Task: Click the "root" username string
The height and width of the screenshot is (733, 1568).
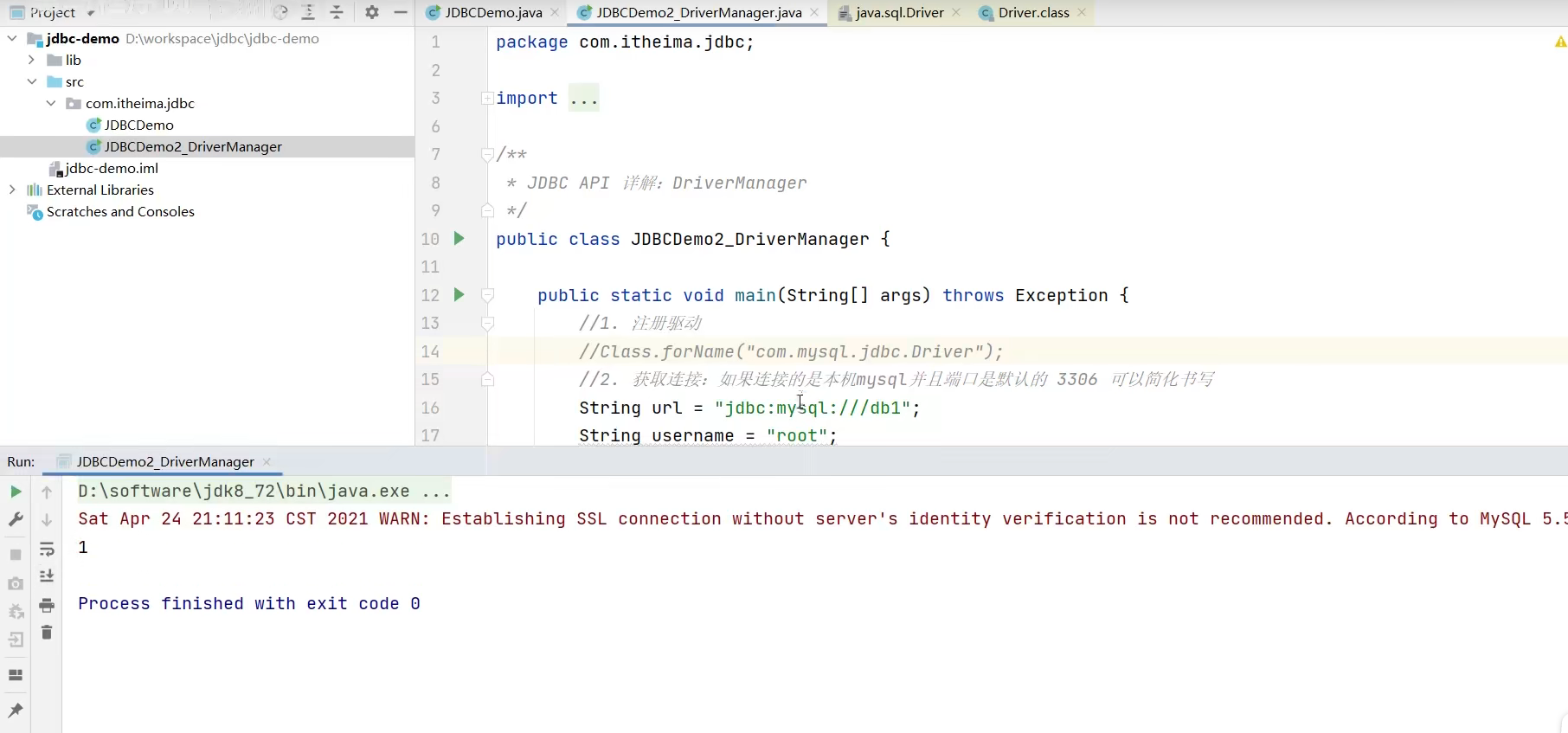Action: click(797, 435)
